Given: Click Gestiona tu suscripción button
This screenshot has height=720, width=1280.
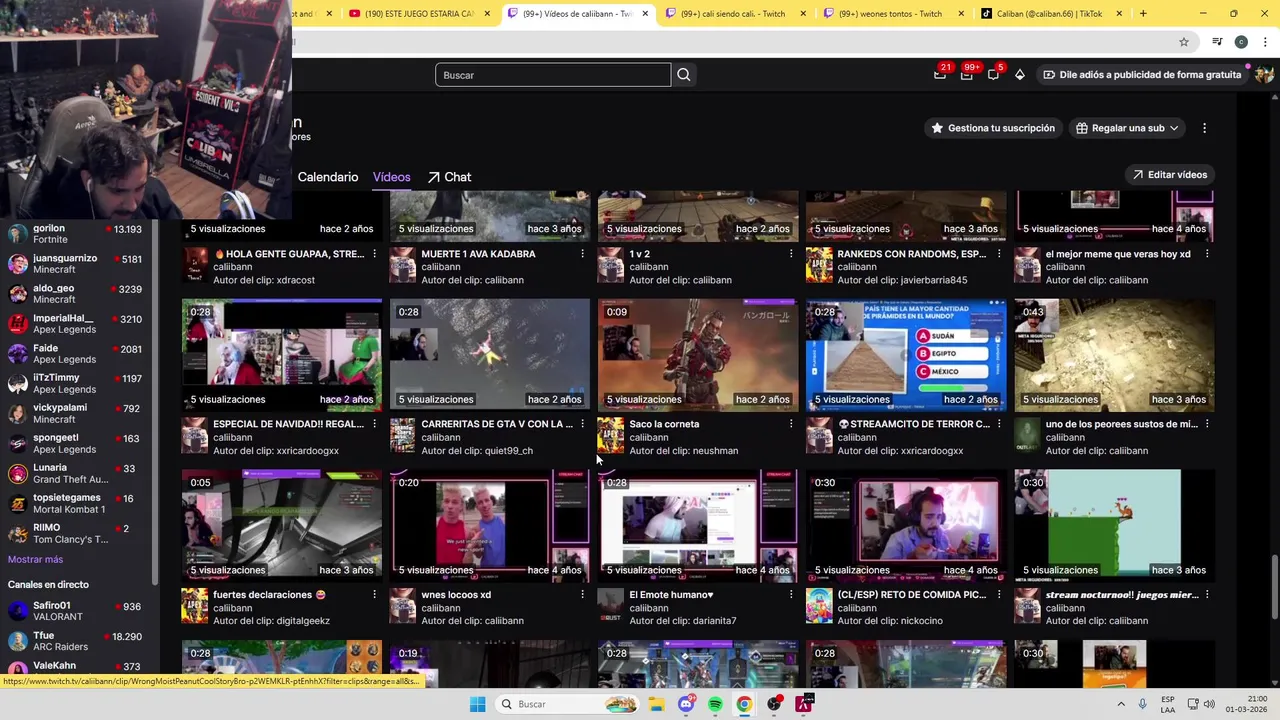Looking at the screenshot, I should pyautogui.click(x=993, y=128).
